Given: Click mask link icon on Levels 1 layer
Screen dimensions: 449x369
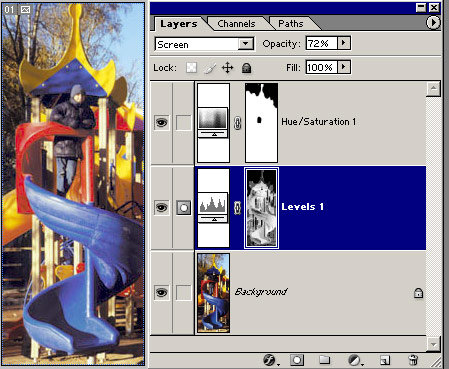Looking at the screenshot, I should [237, 208].
